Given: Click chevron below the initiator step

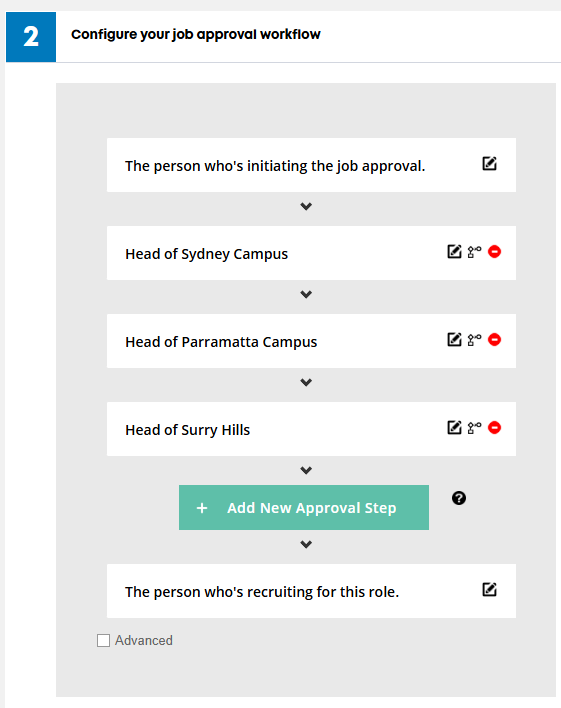Looking at the screenshot, I should point(306,206).
